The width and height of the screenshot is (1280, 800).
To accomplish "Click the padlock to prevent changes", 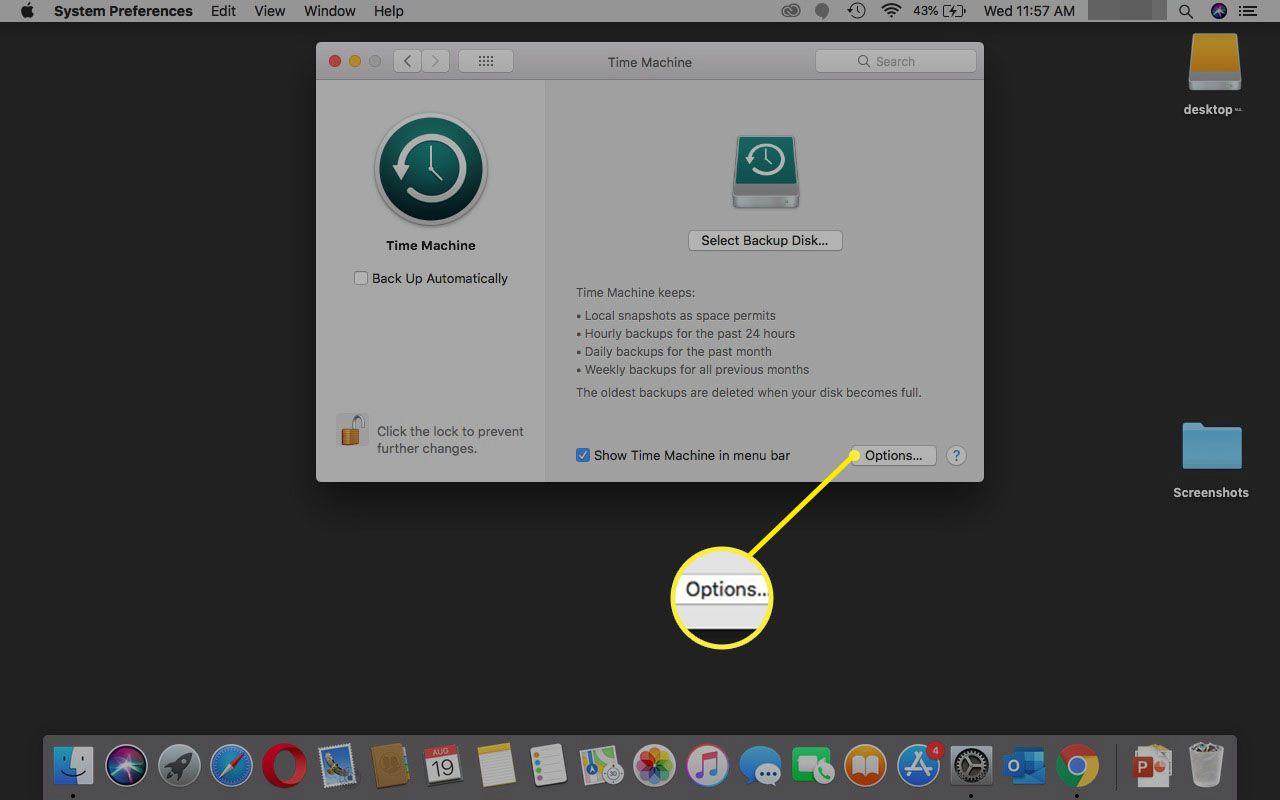I will [351, 431].
